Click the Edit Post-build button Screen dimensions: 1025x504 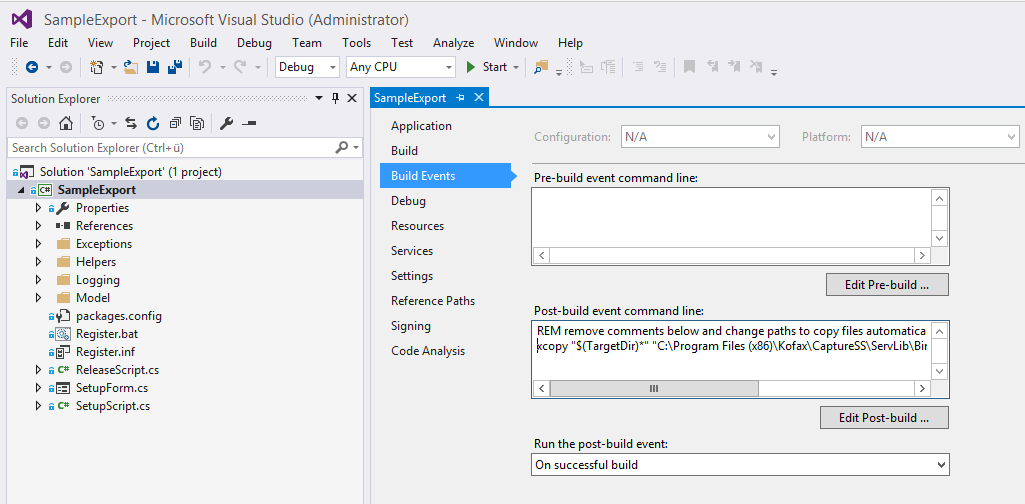tap(884, 417)
